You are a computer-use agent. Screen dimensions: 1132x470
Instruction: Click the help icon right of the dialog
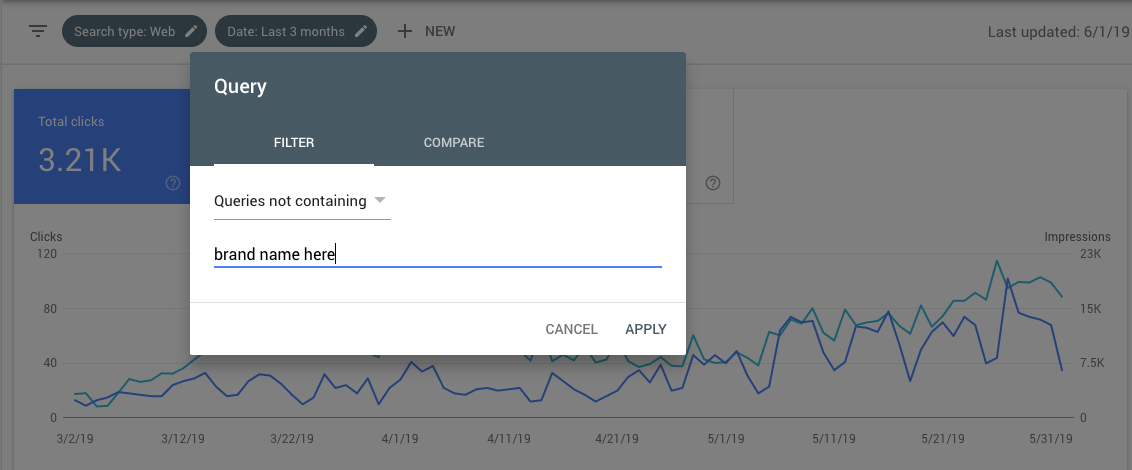pyautogui.click(x=713, y=183)
